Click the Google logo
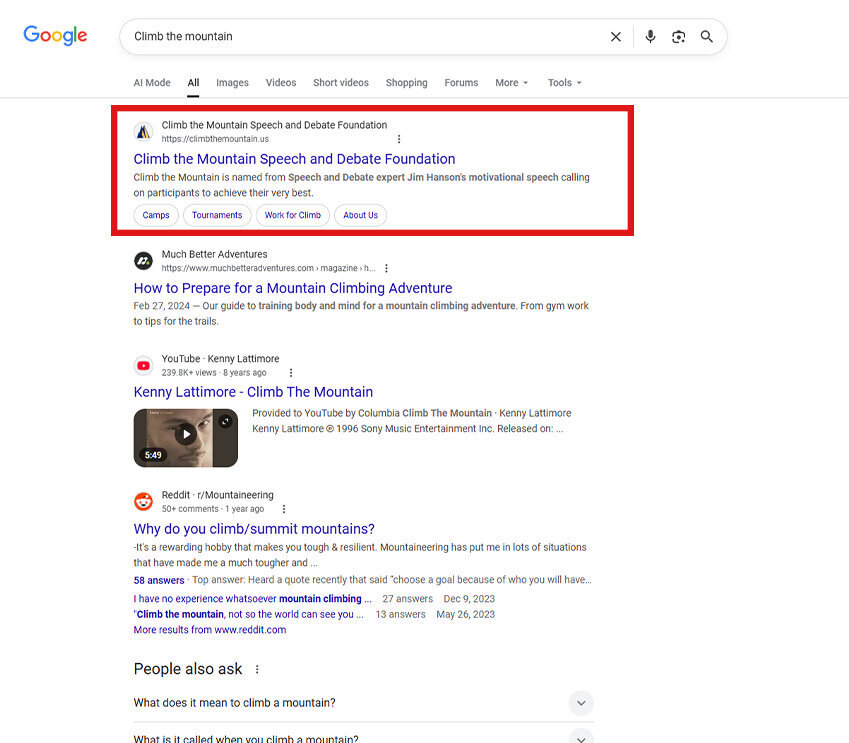Viewport: 849px width, 743px height. tap(56, 36)
